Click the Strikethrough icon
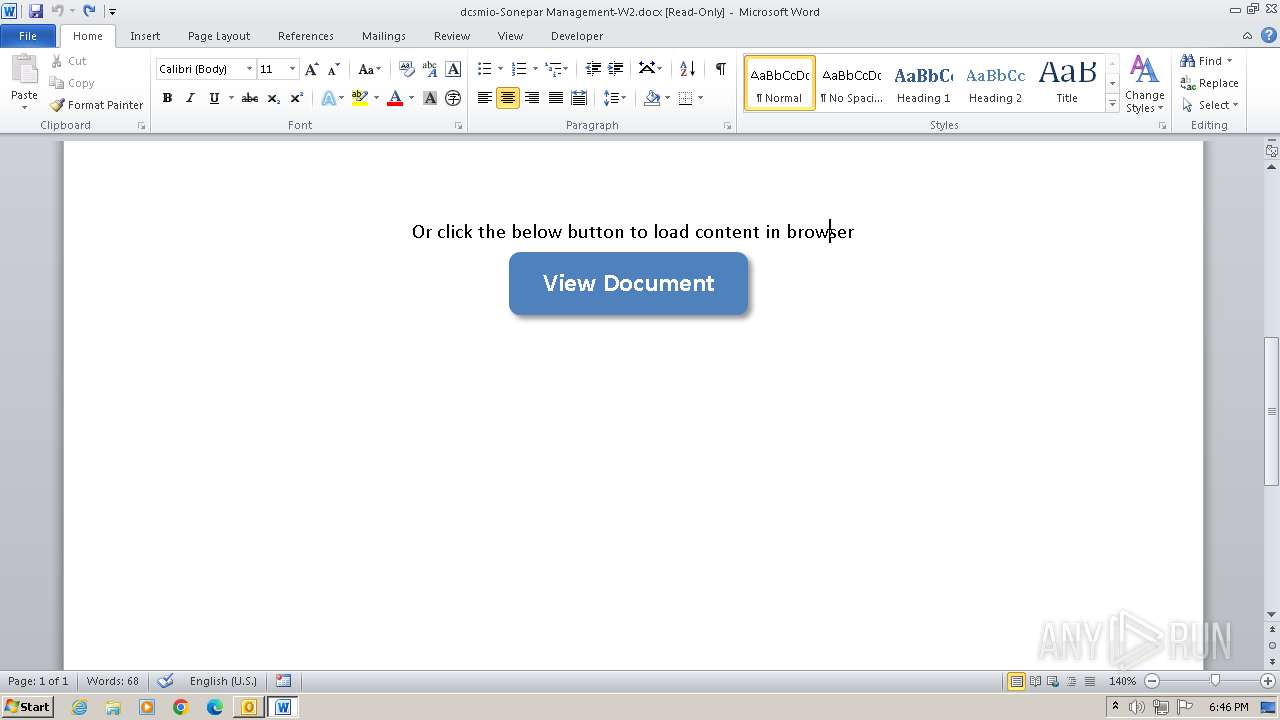 pos(250,98)
